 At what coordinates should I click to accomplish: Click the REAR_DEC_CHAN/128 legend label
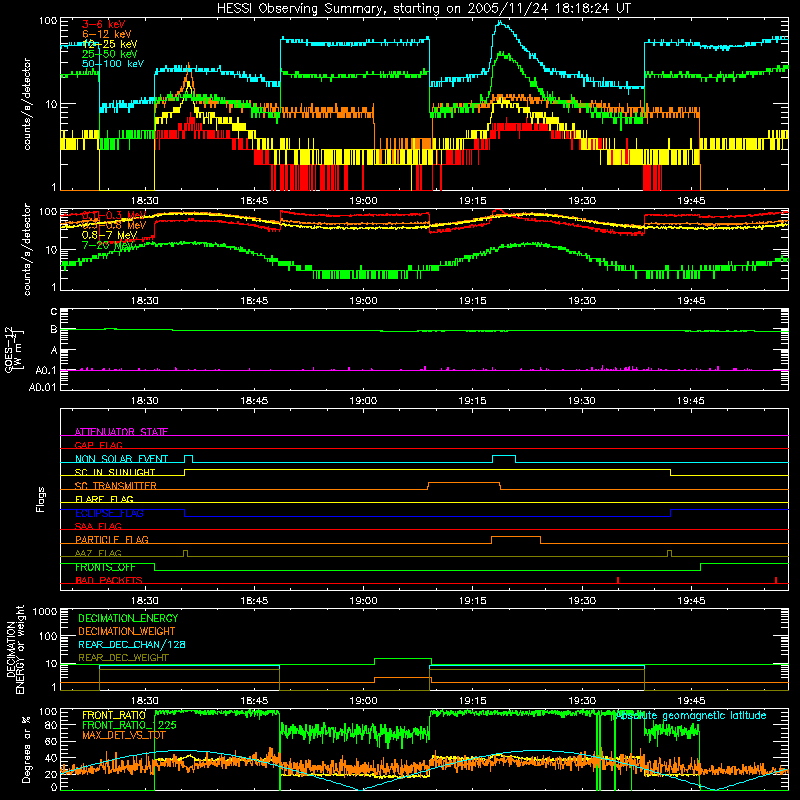click(x=132, y=644)
